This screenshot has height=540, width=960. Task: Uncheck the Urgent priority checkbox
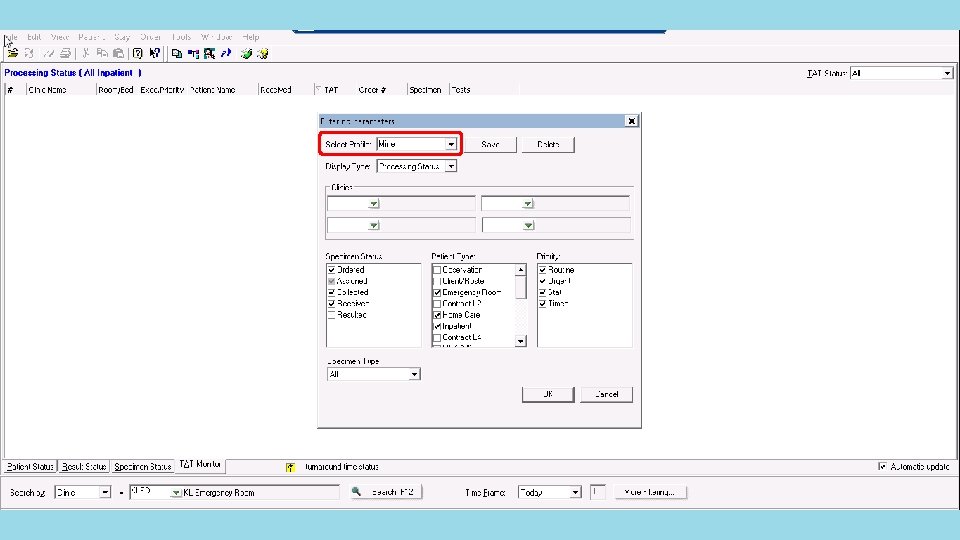click(x=542, y=280)
